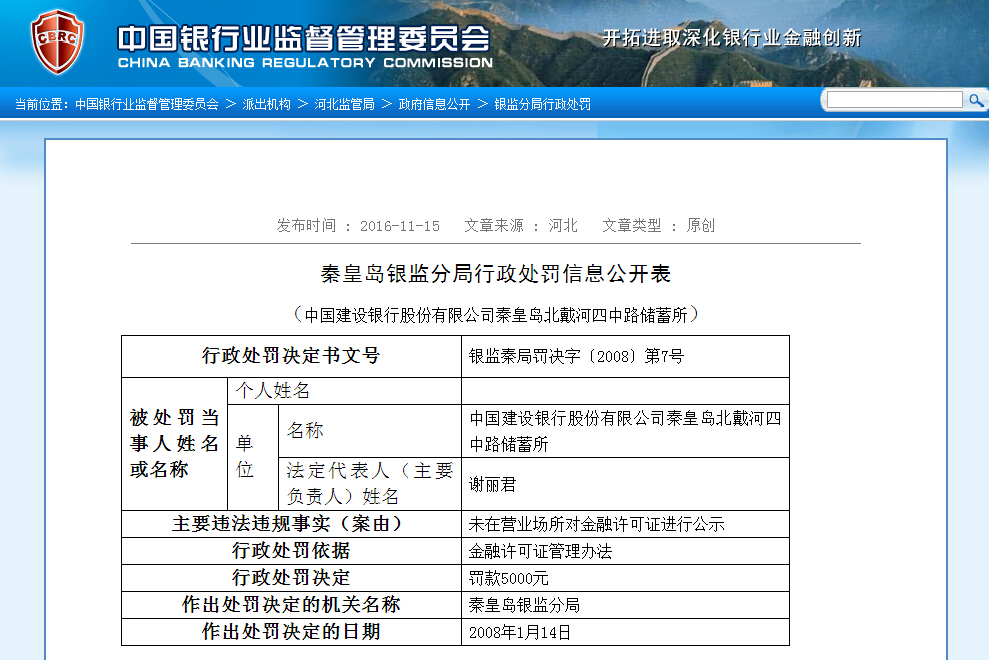Click the 当前位置 label

click(42, 104)
